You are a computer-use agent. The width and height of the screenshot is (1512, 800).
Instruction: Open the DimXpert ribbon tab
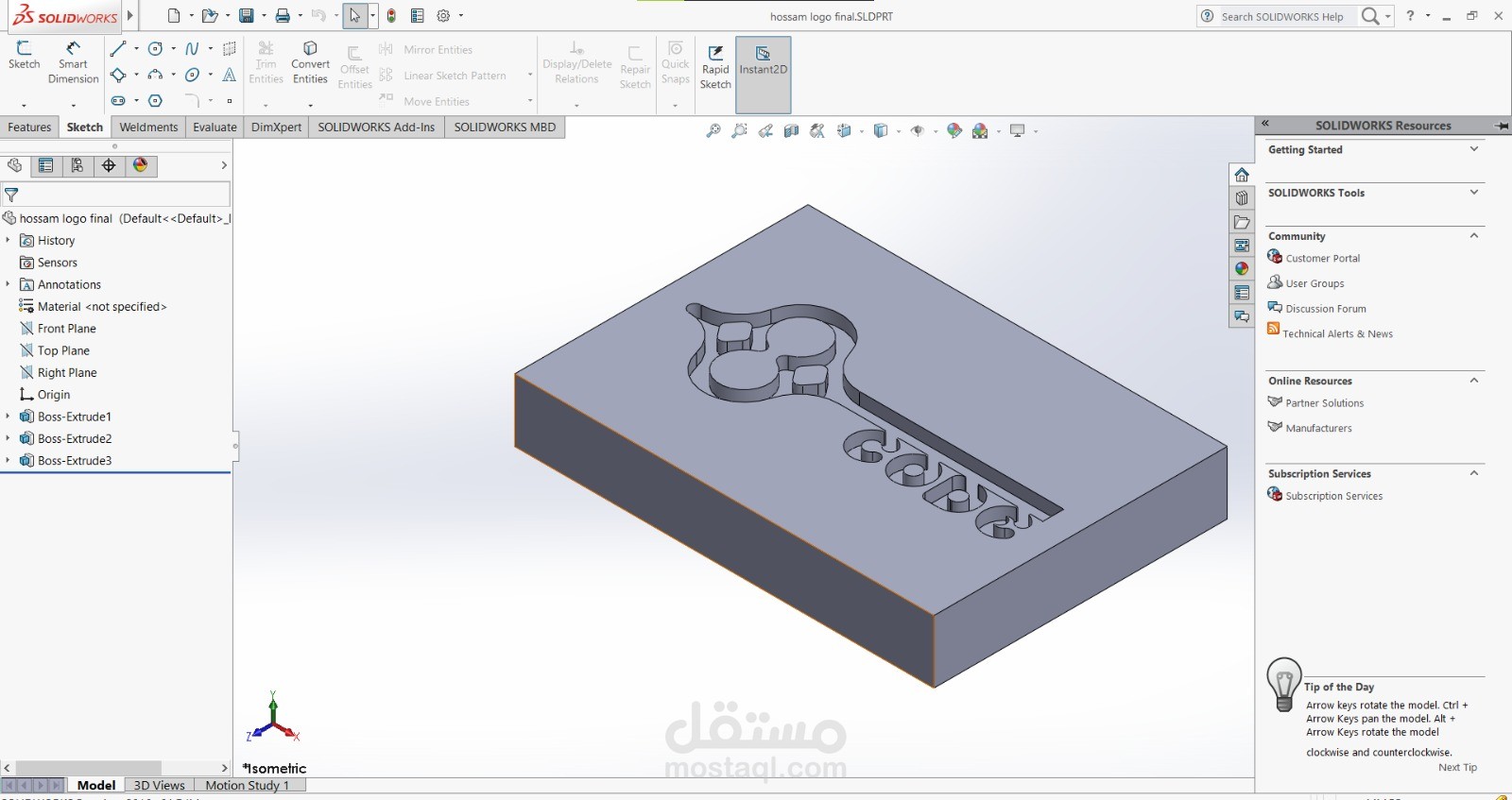[x=276, y=128]
